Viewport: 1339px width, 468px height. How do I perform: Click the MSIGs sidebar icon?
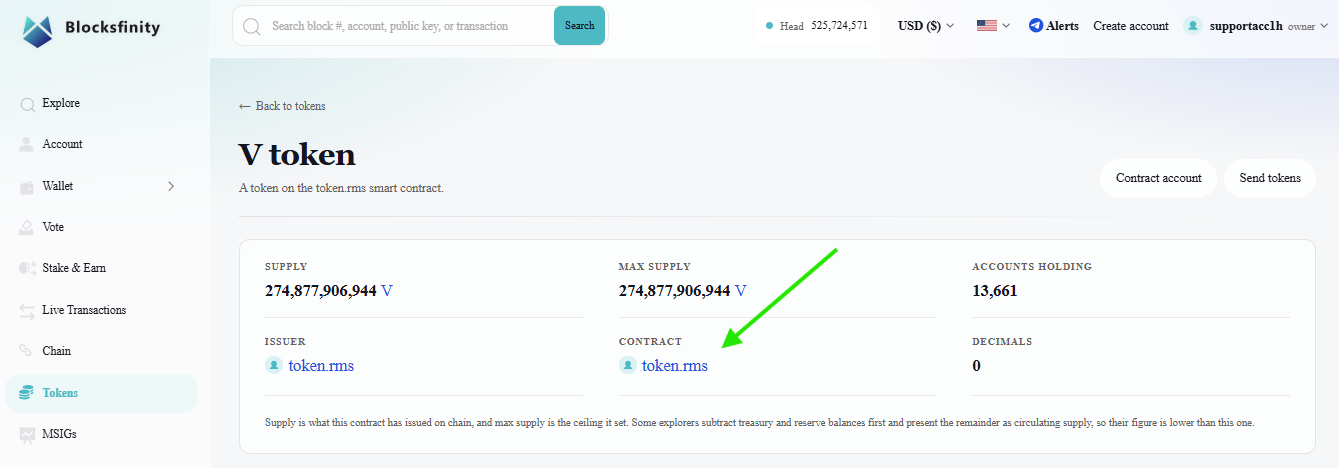(x=27, y=435)
